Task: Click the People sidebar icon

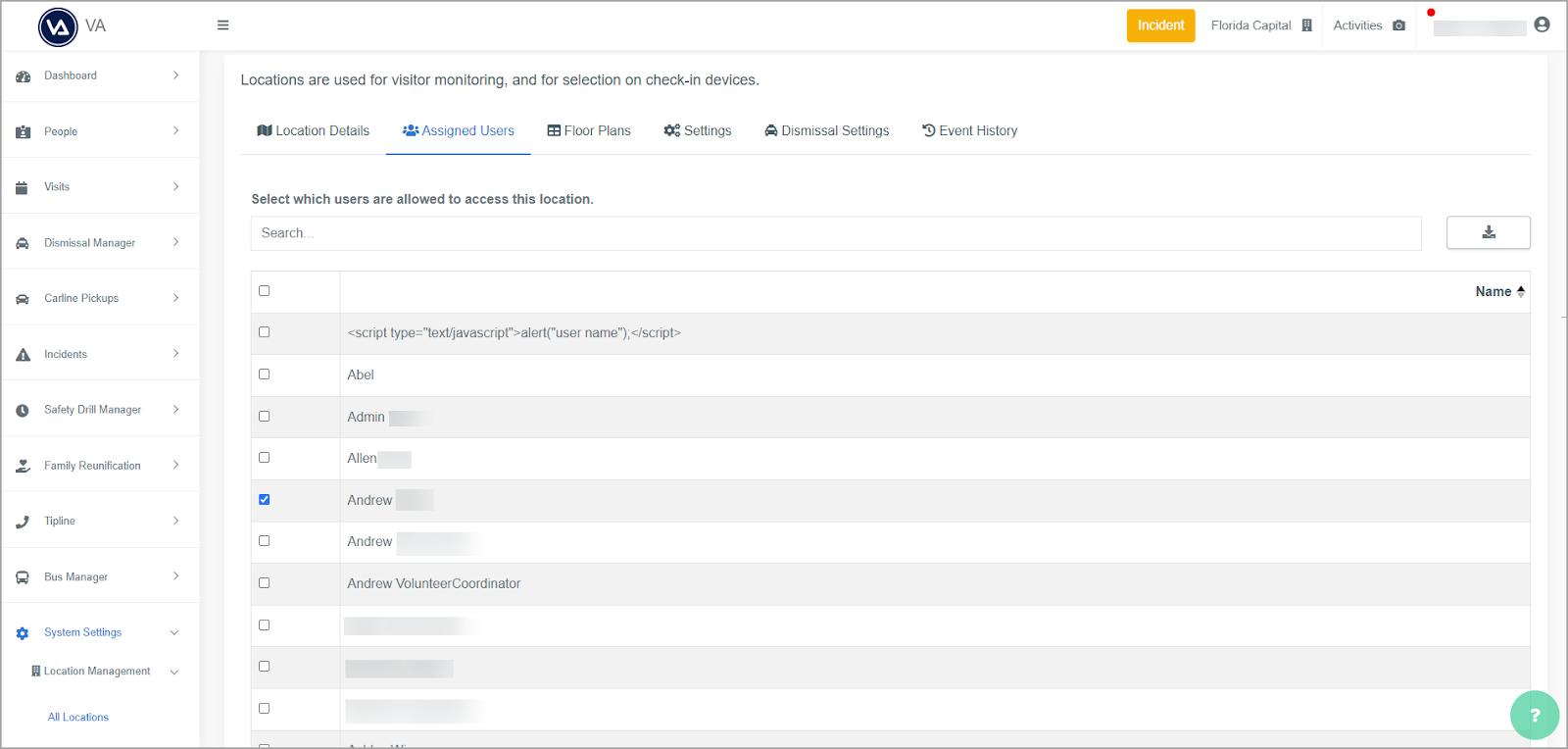Action: pyautogui.click(x=23, y=131)
